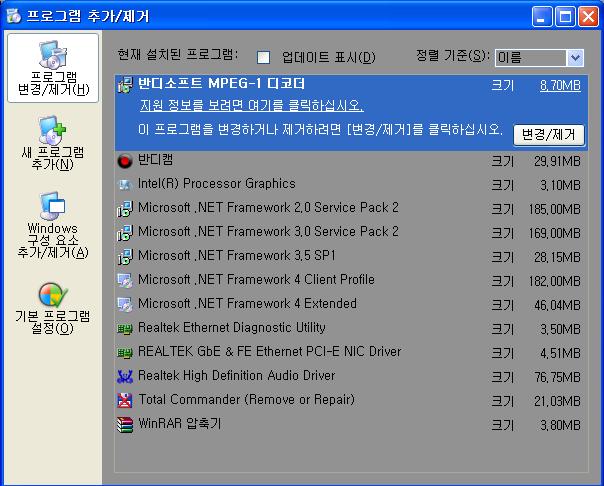Click REALTEK GbE & FE NIC Driver icon
604x486 pixels.
click(x=125, y=353)
